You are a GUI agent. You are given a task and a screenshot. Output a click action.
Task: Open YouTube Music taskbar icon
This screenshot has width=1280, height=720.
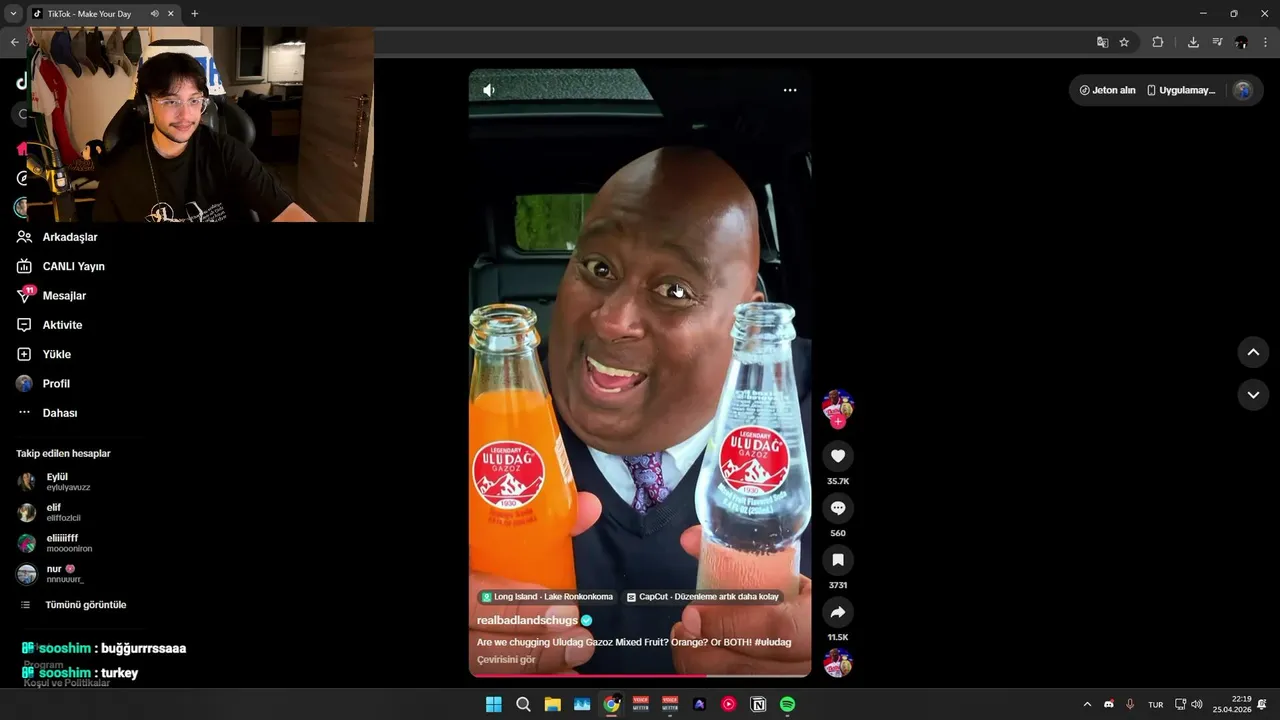coord(729,704)
